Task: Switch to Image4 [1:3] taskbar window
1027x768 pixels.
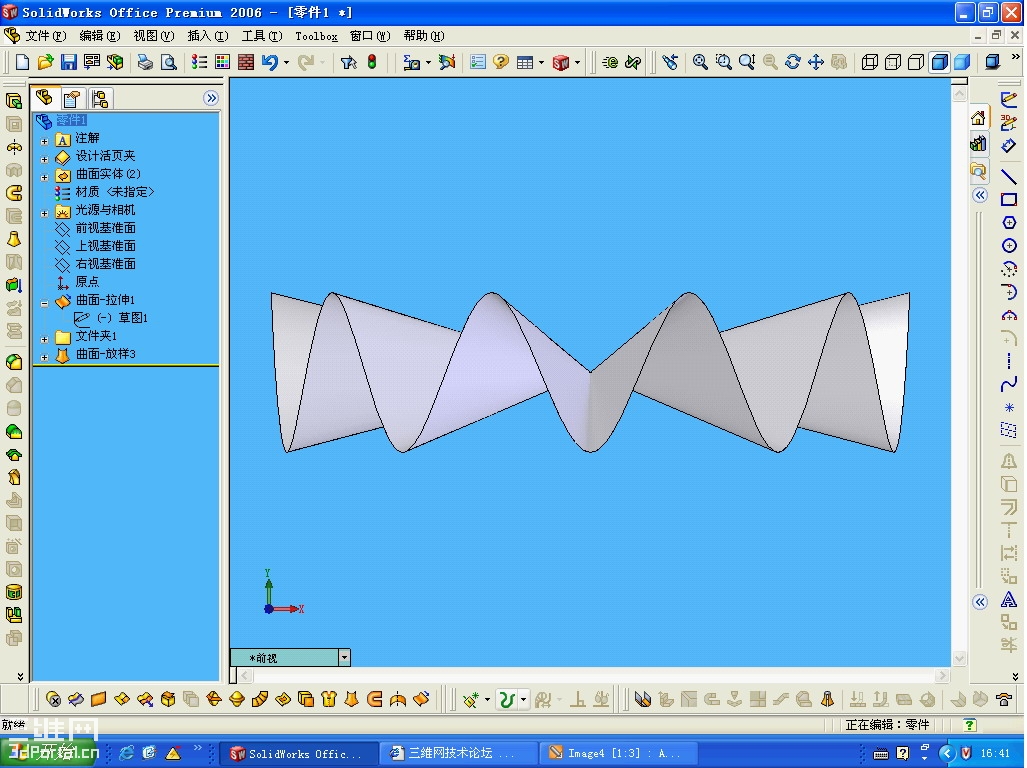Action: click(x=620, y=753)
